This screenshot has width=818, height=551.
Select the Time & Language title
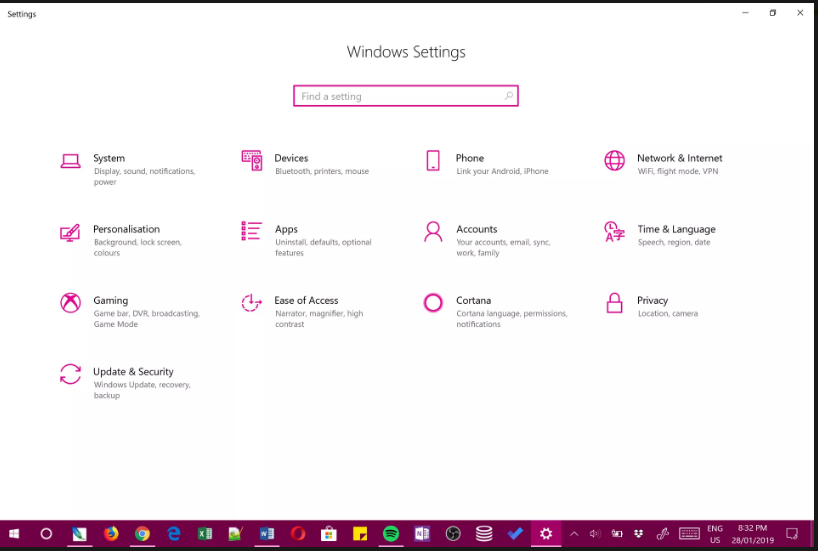(x=677, y=230)
